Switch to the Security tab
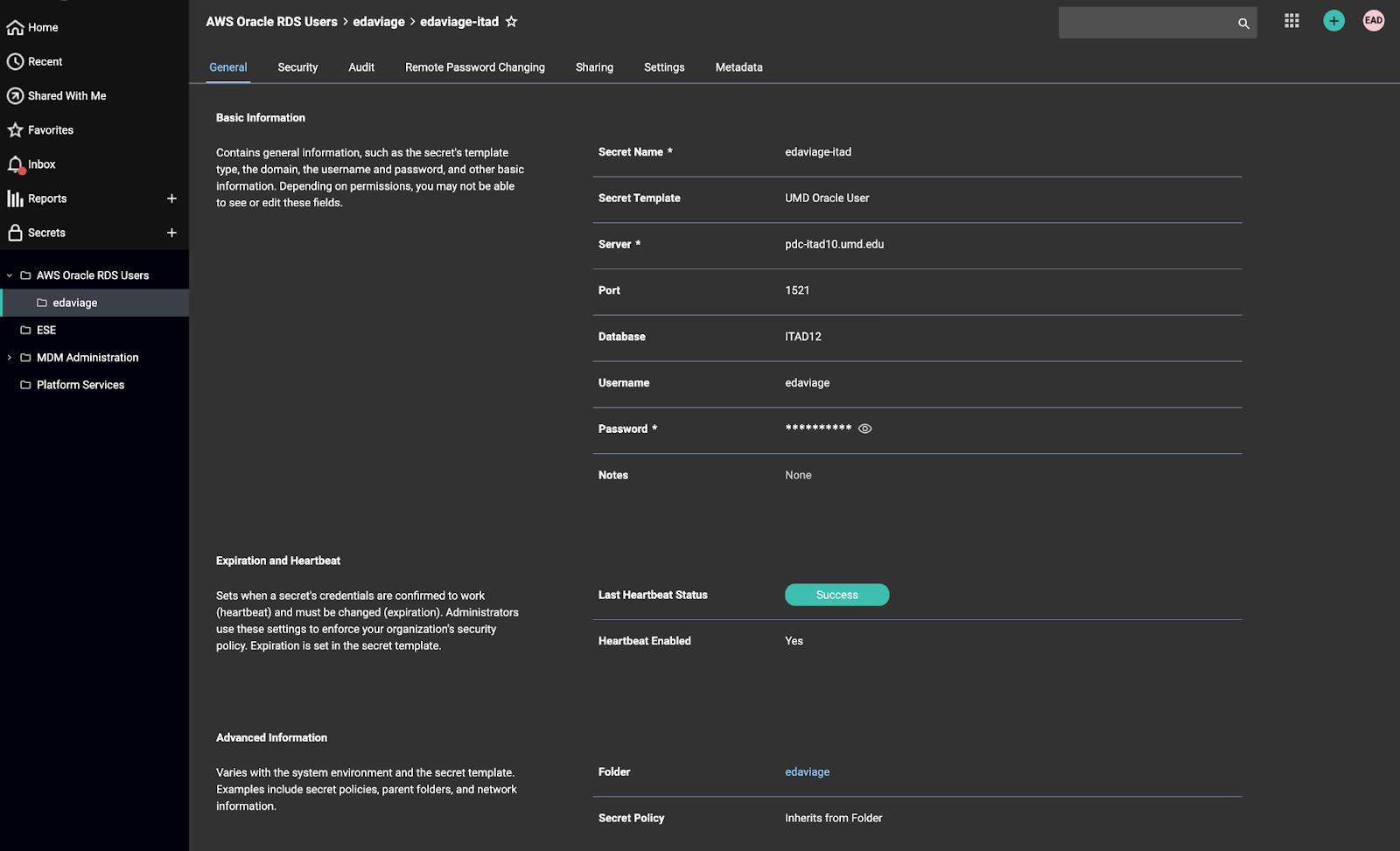 pos(297,67)
